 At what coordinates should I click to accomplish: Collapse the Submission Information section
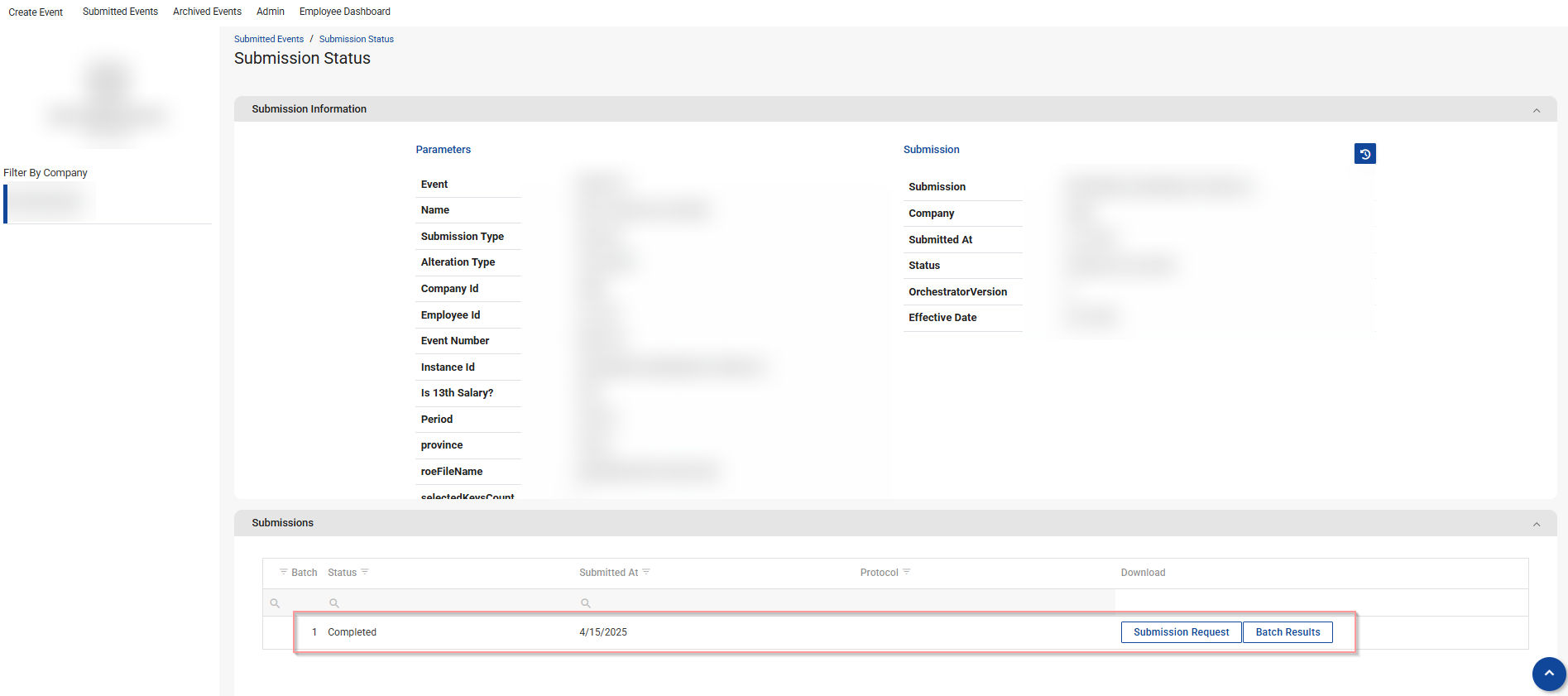1537,110
